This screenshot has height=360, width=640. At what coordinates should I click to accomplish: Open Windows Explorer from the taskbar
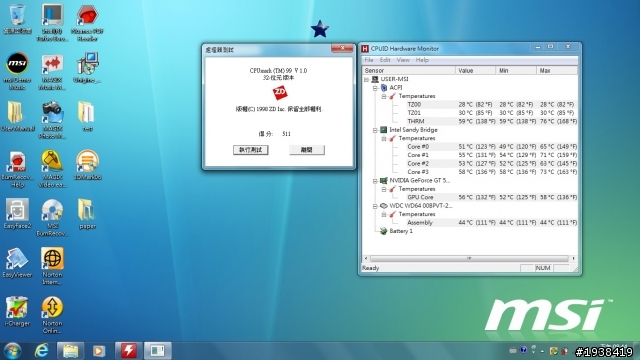pos(70,351)
